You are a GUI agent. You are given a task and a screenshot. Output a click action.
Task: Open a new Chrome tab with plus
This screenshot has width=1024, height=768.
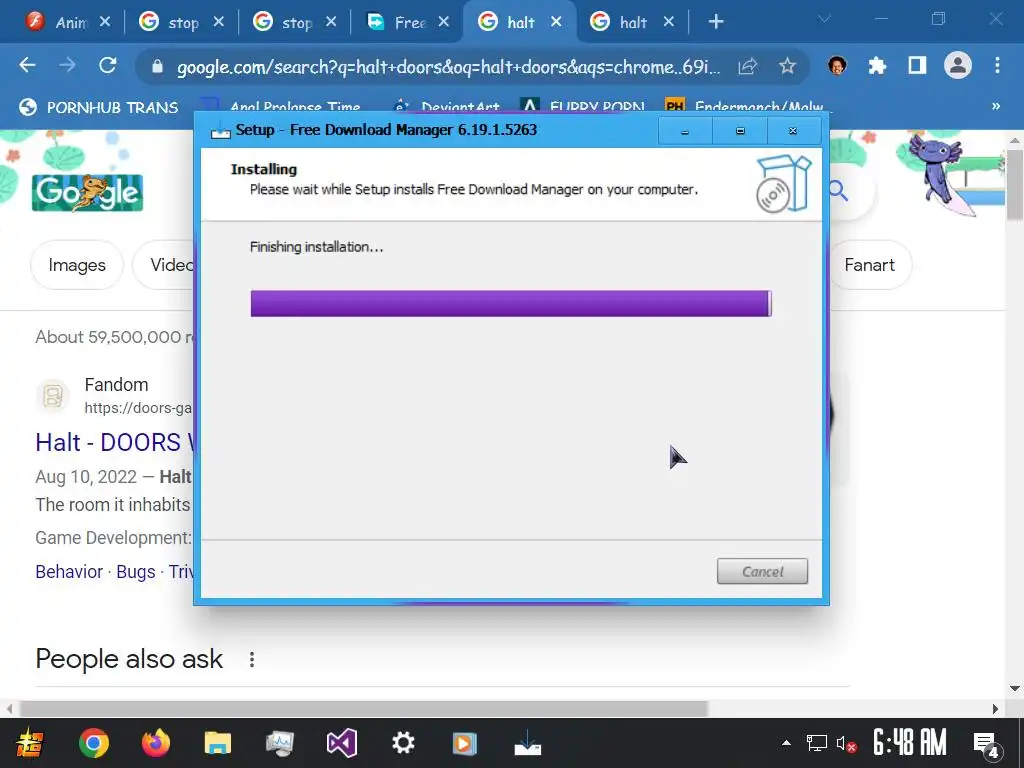point(716,22)
